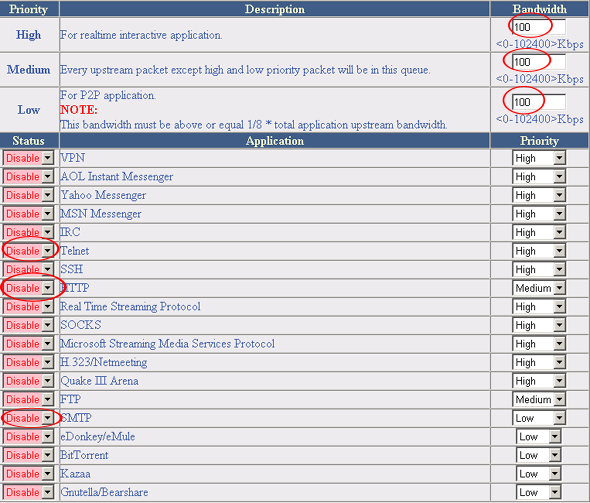Change the HTTP priority dropdown

tap(539, 288)
